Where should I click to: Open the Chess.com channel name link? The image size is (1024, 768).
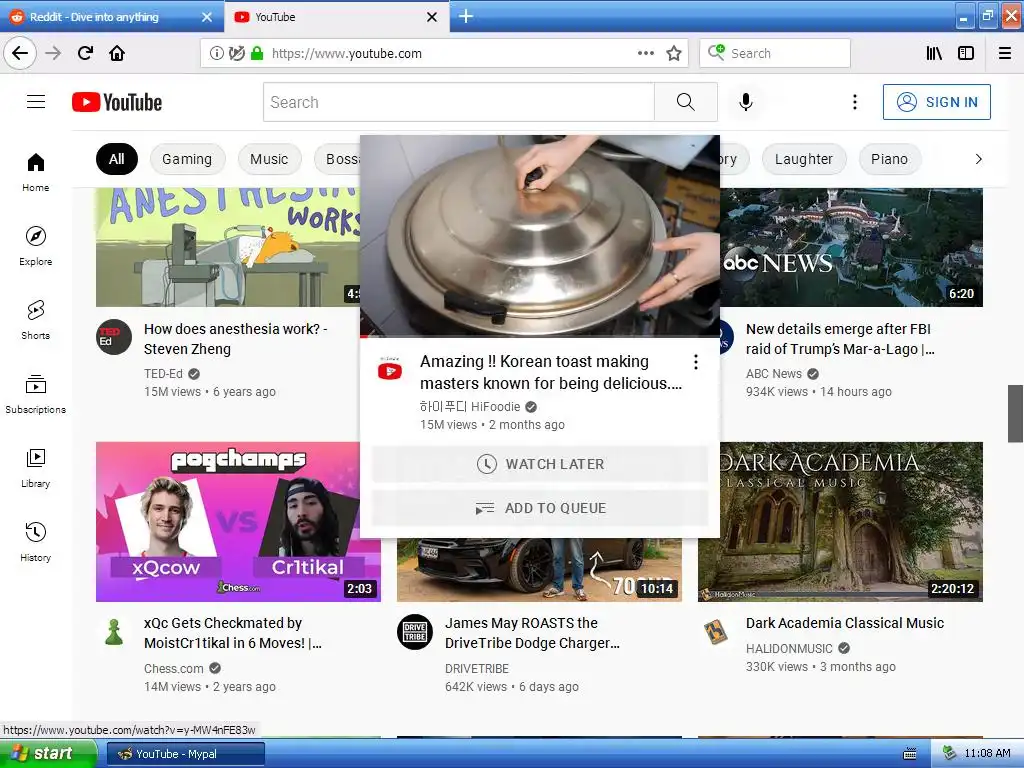174,668
